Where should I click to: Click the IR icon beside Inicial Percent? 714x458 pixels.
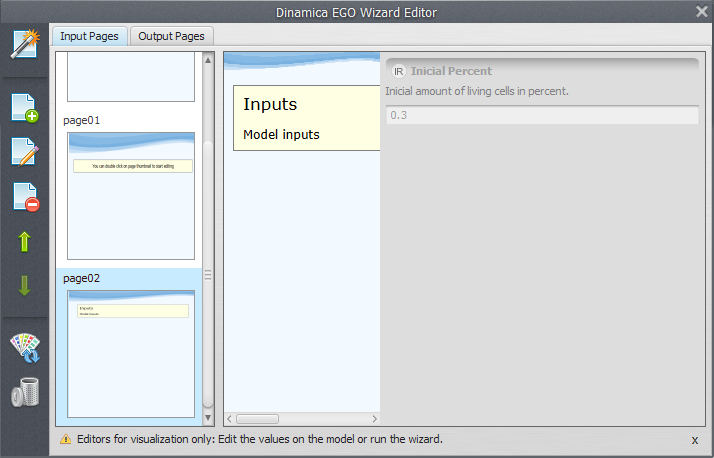398,71
